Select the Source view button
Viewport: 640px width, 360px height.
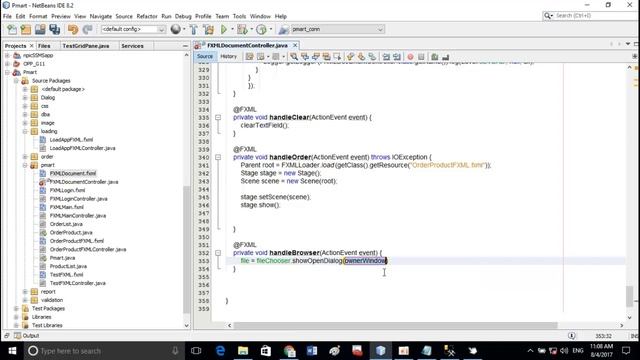(205, 57)
